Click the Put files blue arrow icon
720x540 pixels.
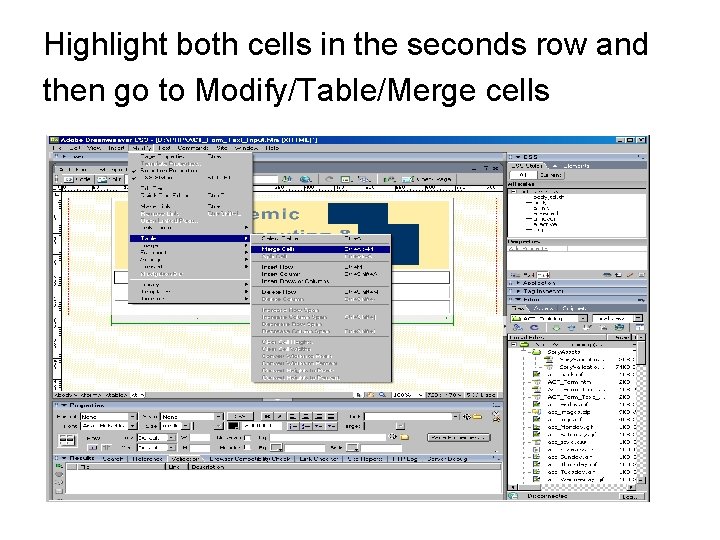pyautogui.click(x=572, y=327)
